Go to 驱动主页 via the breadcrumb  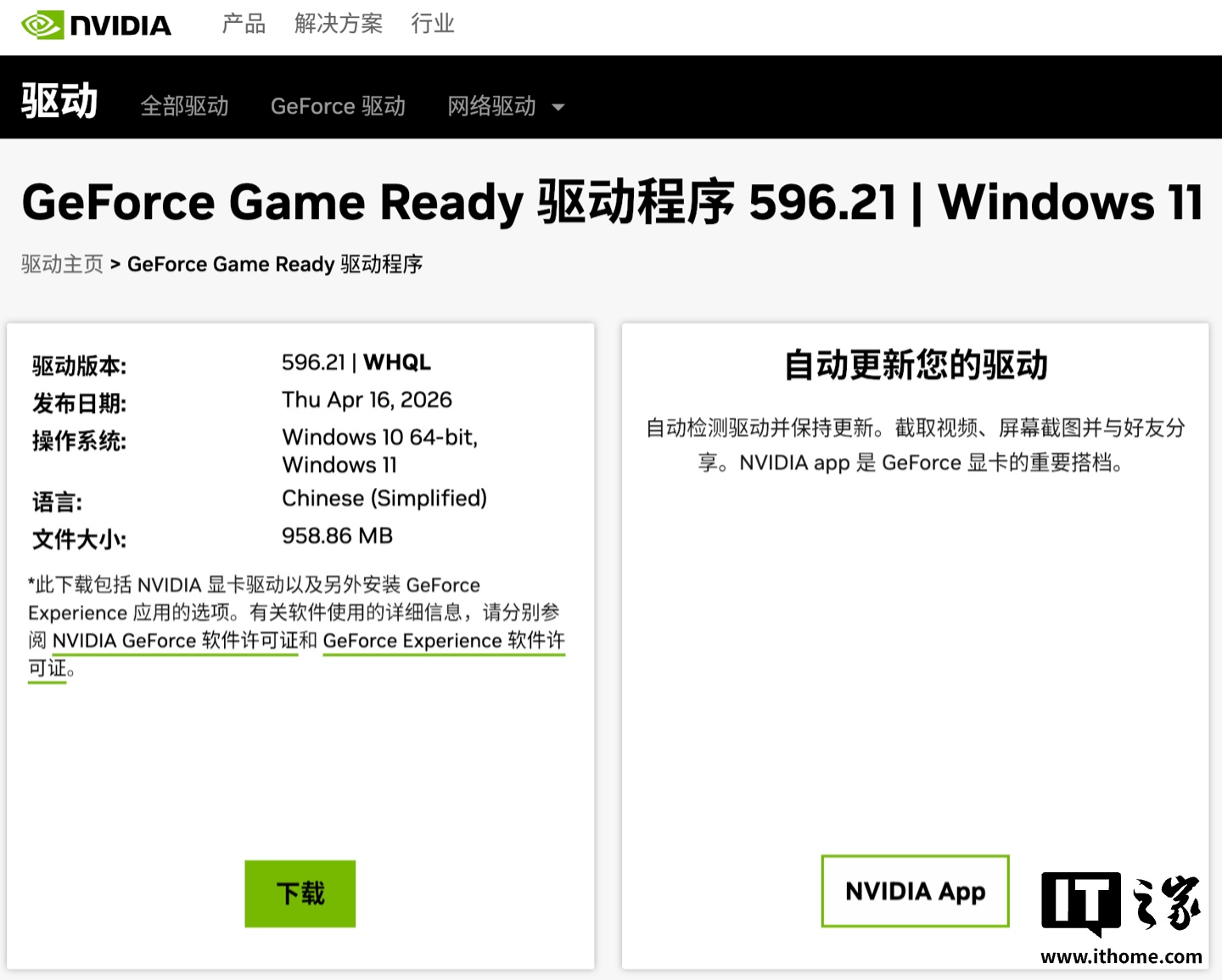pos(62,265)
